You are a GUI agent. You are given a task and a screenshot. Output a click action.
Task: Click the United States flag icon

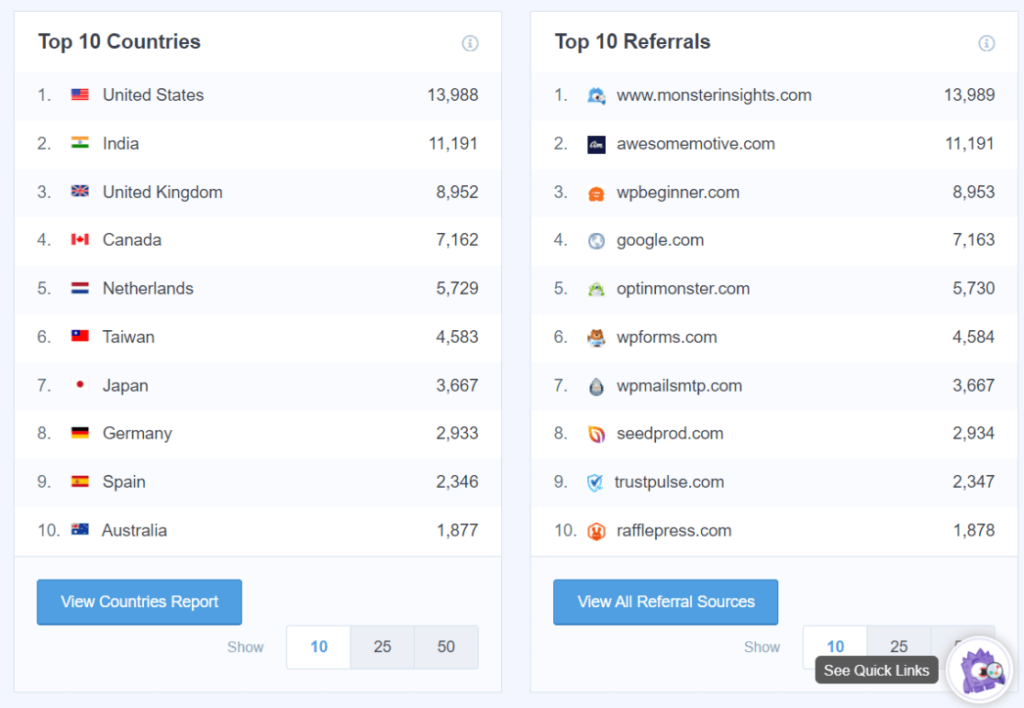point(79,95)
